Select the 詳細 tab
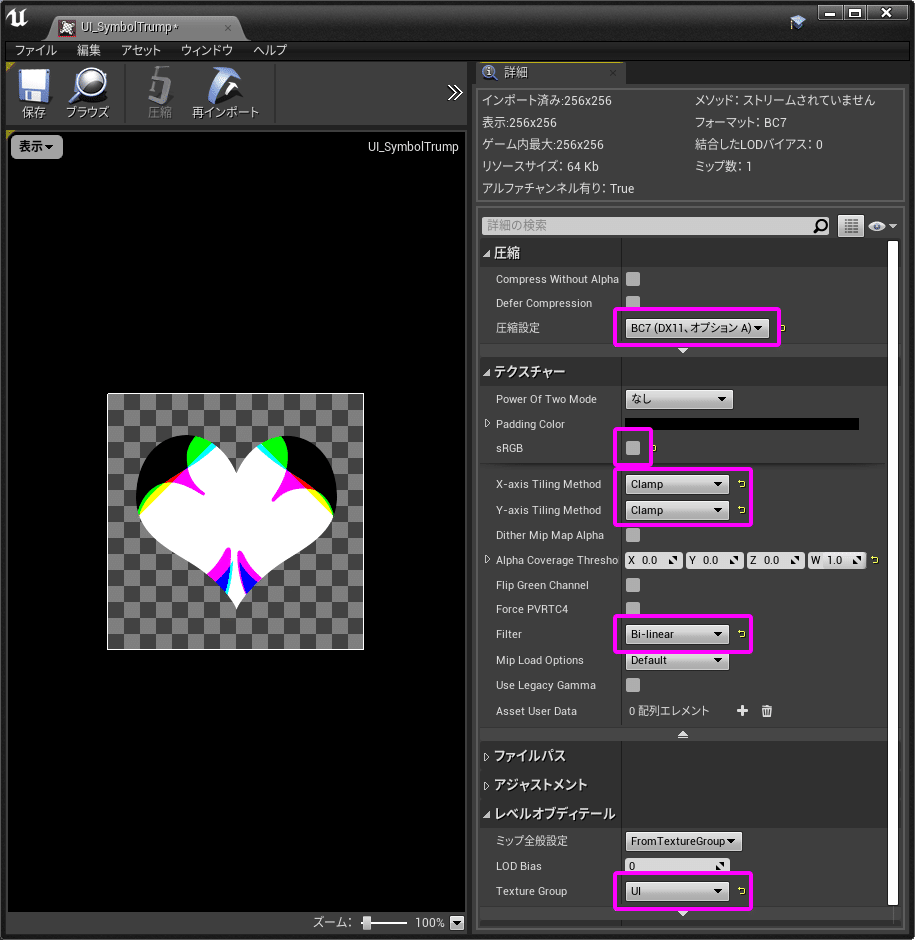Screen dimensions: 915x940 pyautogui.click(x=552, y=73)
